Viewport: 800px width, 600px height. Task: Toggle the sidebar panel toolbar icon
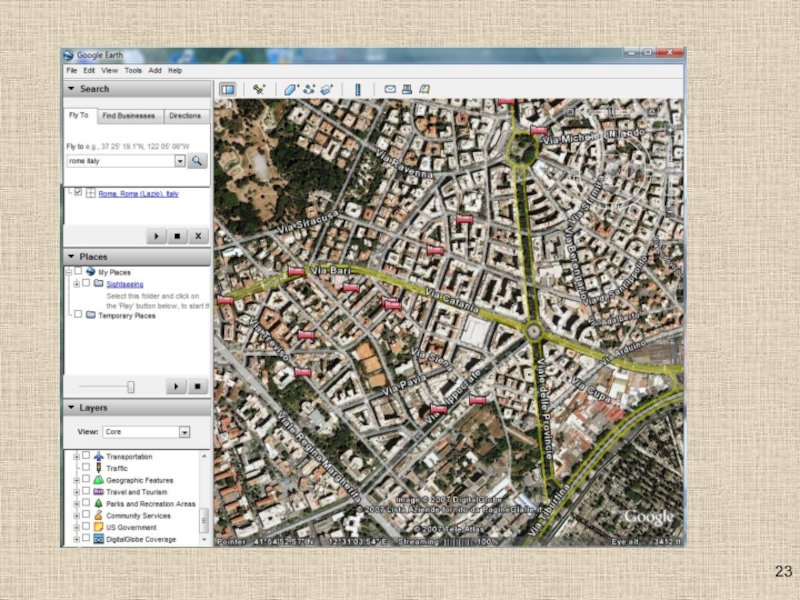coord(227,89)
